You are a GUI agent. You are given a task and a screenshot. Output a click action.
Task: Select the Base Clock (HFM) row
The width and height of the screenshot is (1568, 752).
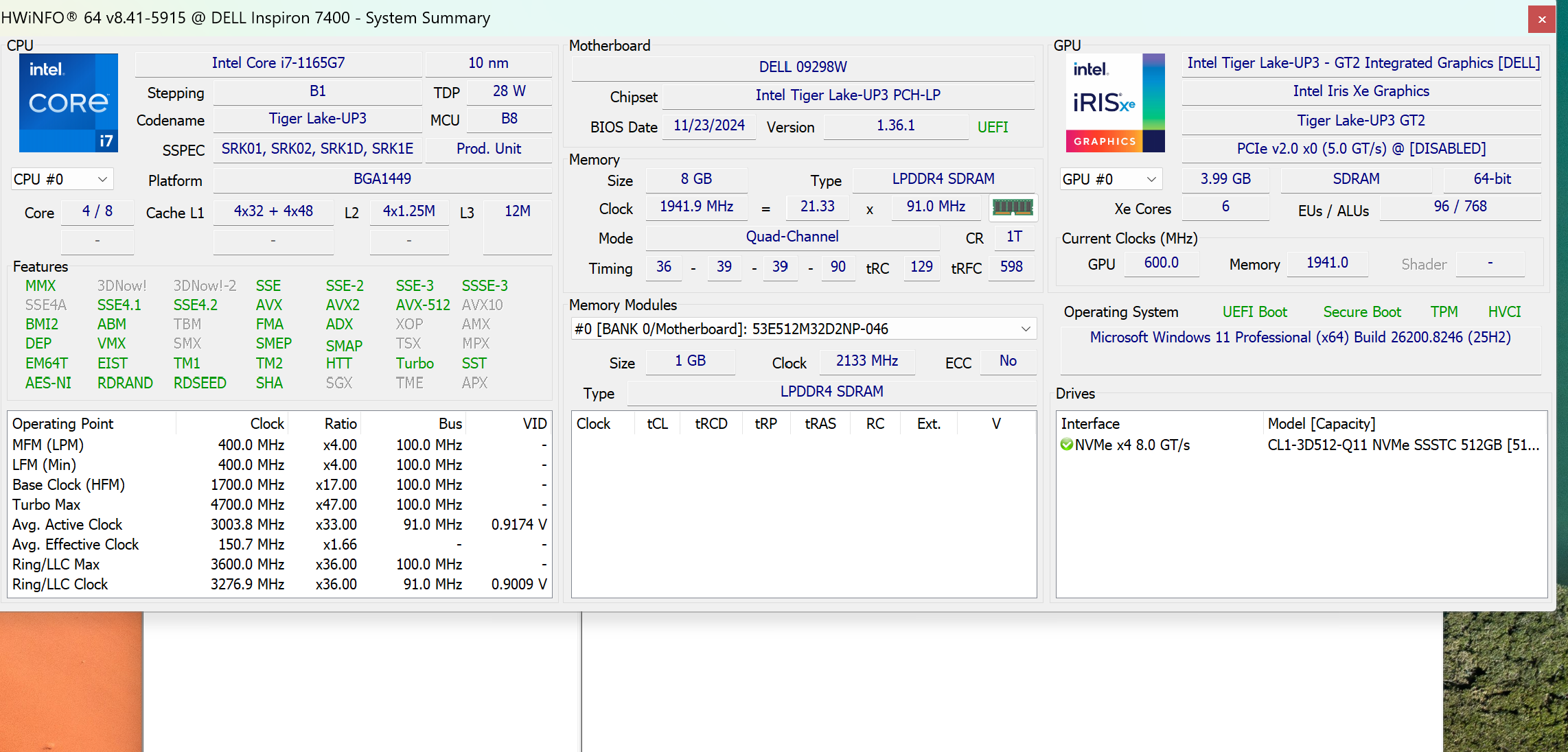[279, 484]
